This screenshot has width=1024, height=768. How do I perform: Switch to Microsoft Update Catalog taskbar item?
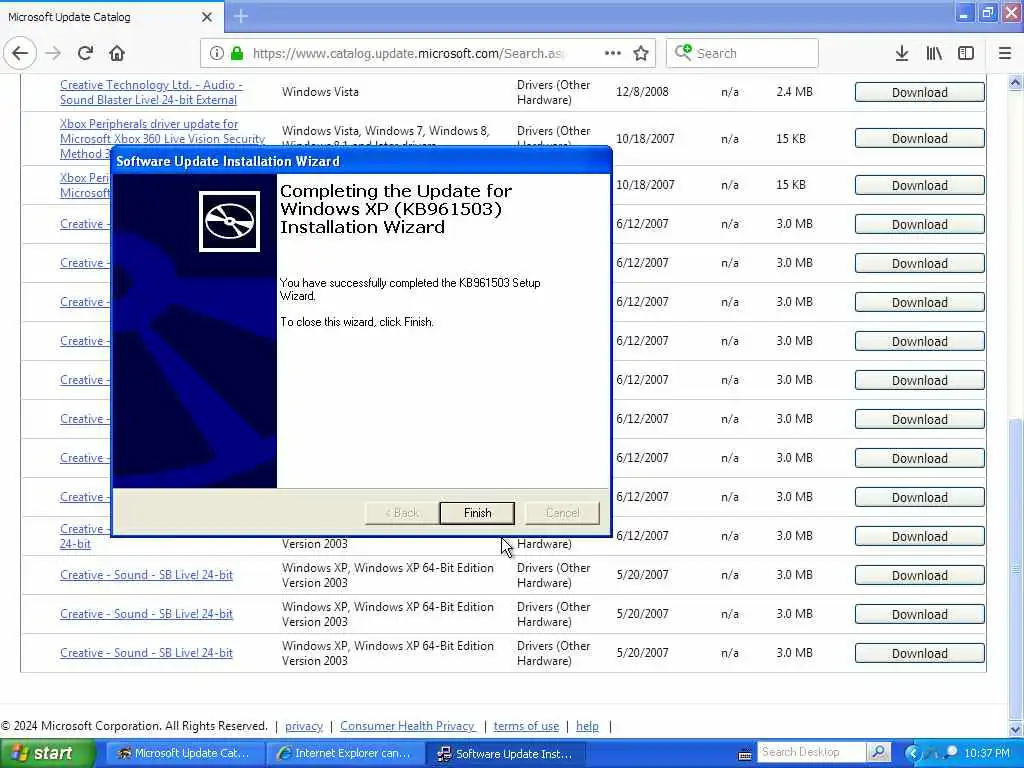coord(185,754)
